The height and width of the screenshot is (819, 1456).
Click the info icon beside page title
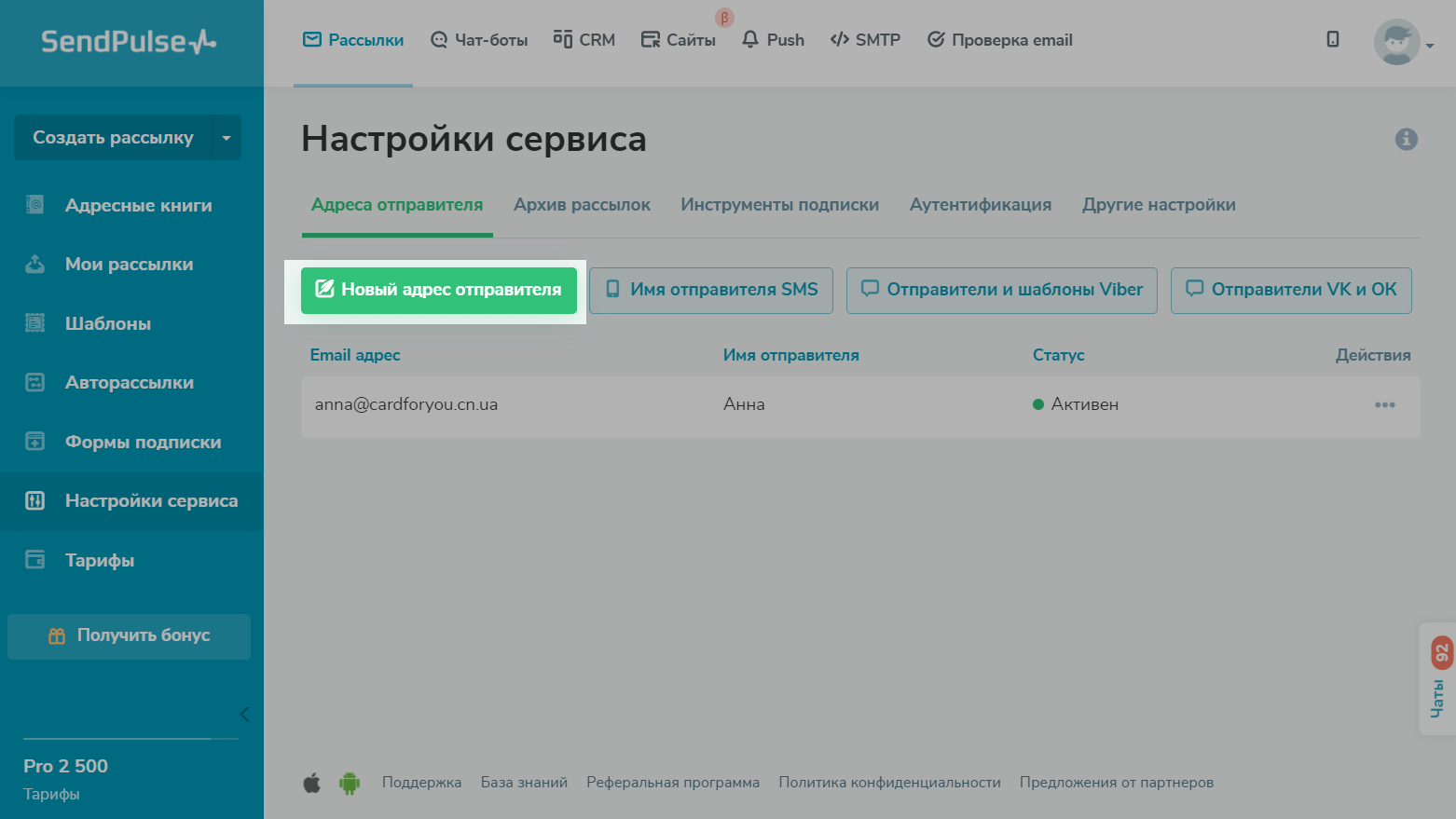[1406, 139]
